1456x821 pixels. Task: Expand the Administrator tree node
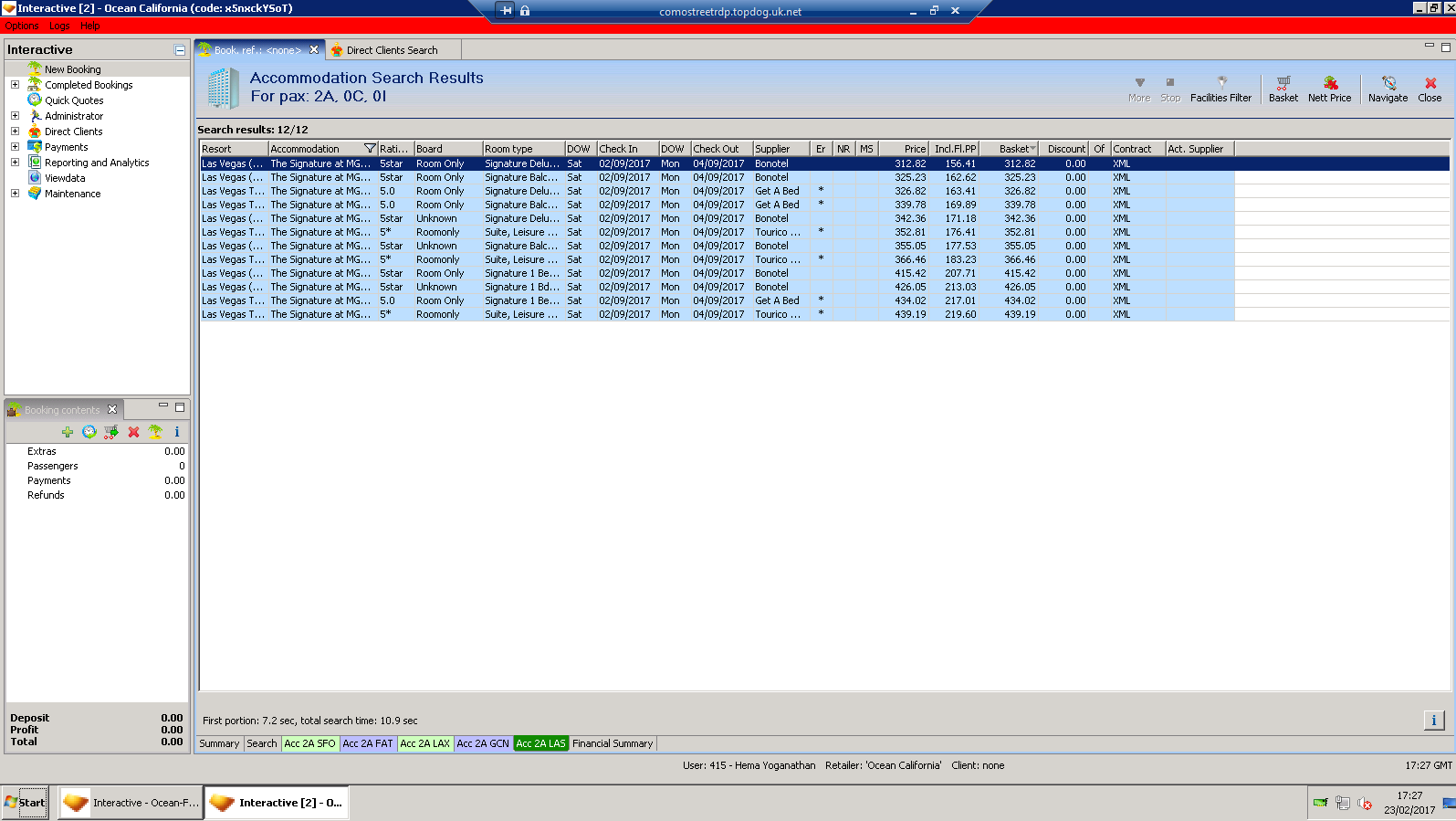15,116
